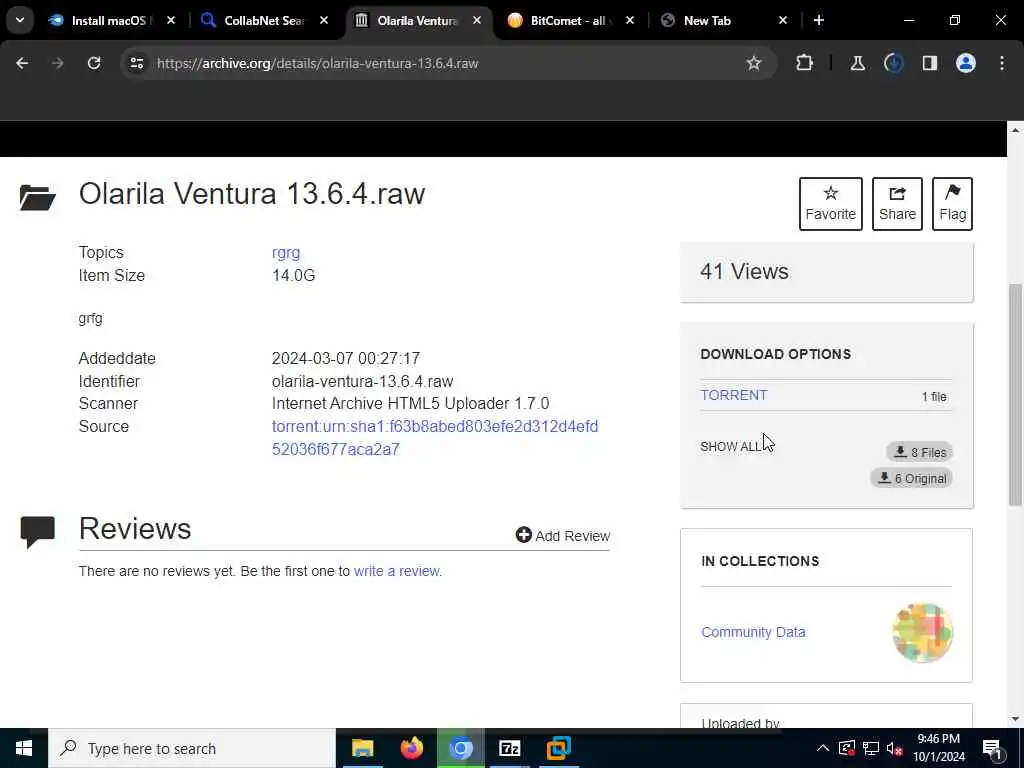
Task: Open the Extensions puzzle icon
Action: click(x=805, y=63)
